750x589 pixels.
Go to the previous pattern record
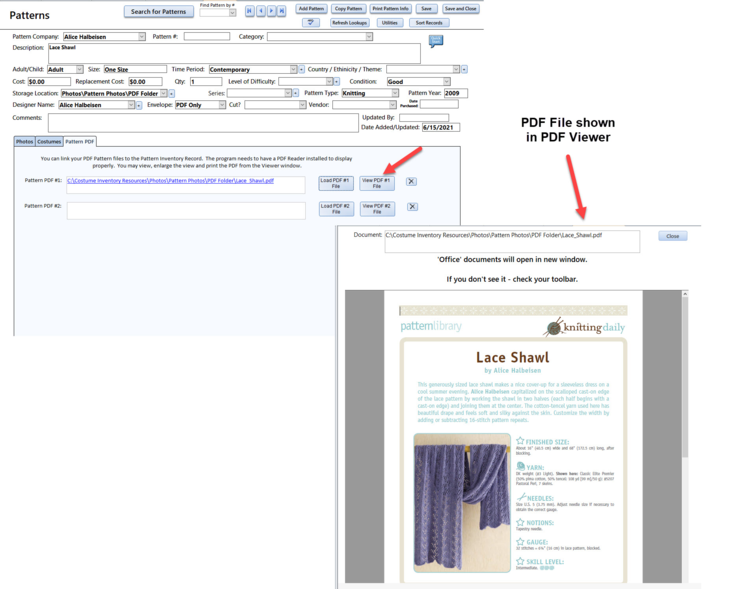[x=261, y=11]
